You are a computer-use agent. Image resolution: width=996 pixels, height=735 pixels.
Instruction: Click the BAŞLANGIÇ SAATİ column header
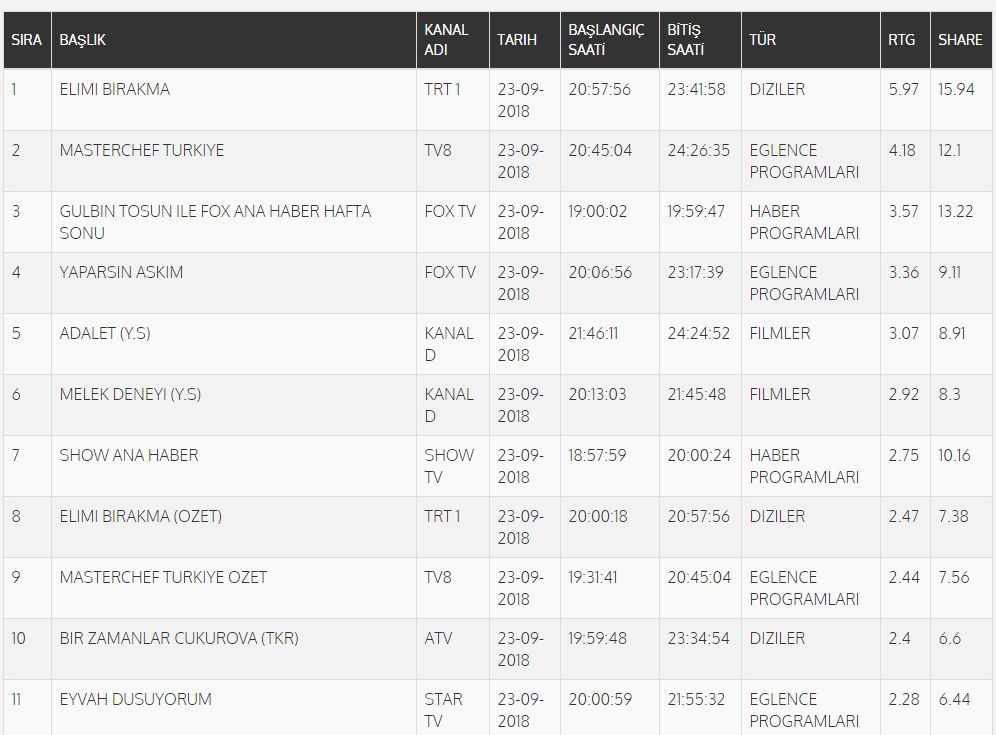(606, 40)
